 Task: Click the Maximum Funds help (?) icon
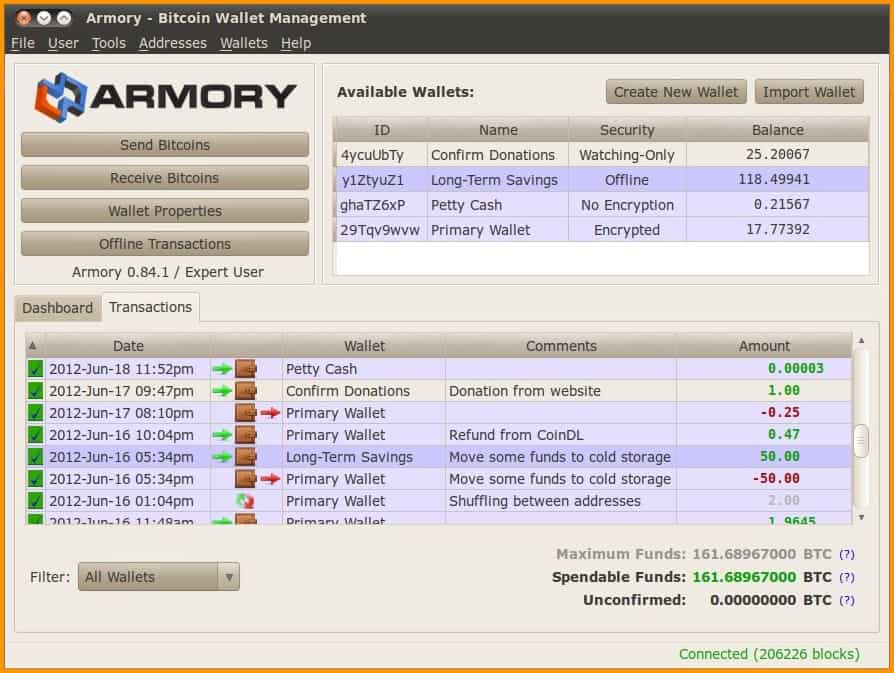[x=846, y=554]
